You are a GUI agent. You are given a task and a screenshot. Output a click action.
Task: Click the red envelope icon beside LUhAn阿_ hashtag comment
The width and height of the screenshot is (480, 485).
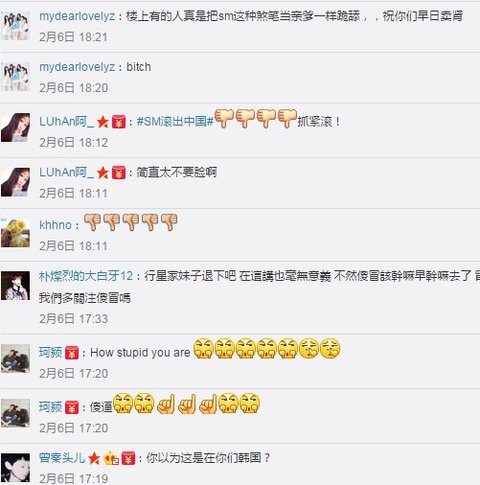pos(119,122)
